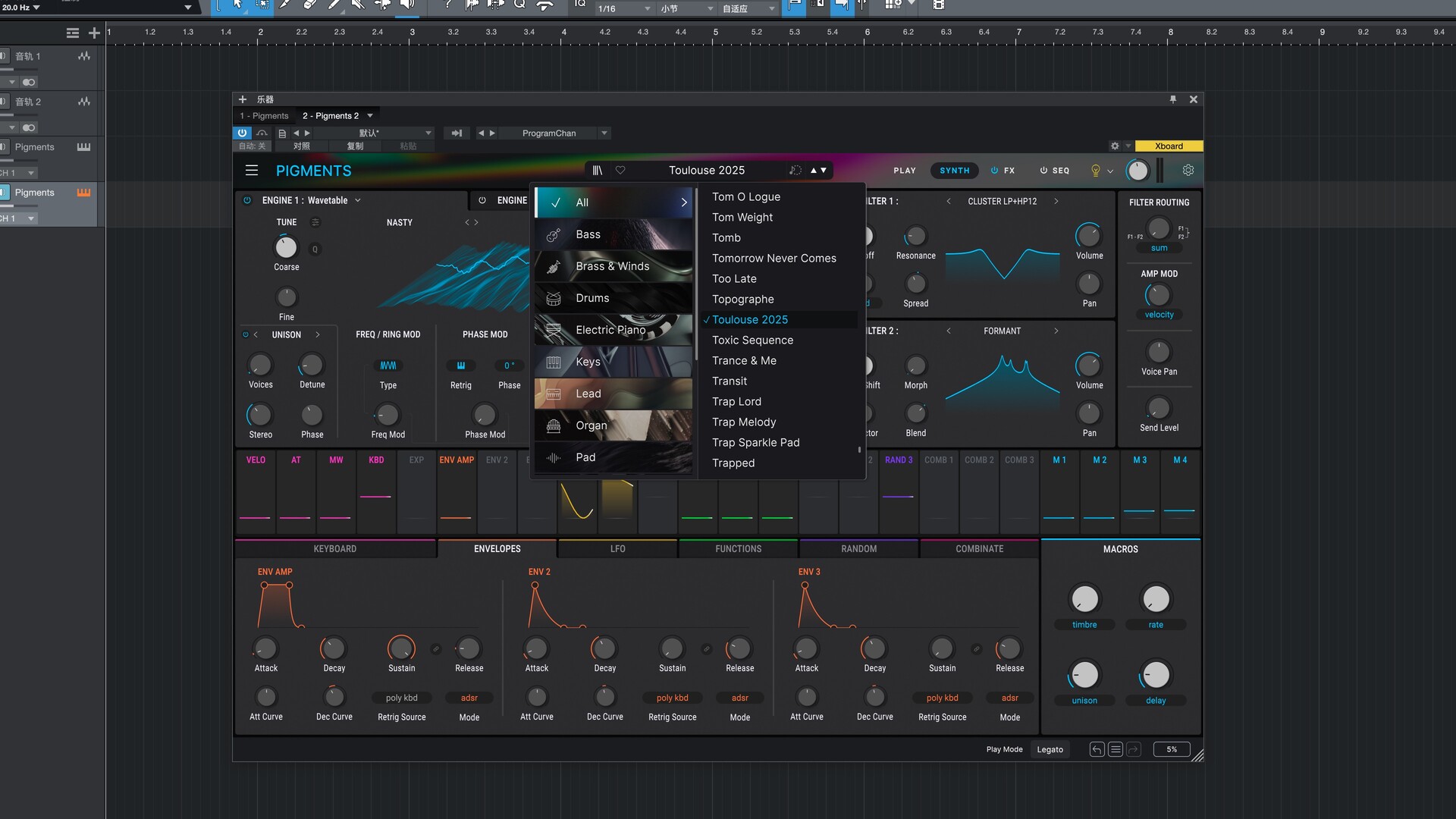Adjust the master volume knob
Viewport: 1456px width, 819px height.
[1137, 171]
